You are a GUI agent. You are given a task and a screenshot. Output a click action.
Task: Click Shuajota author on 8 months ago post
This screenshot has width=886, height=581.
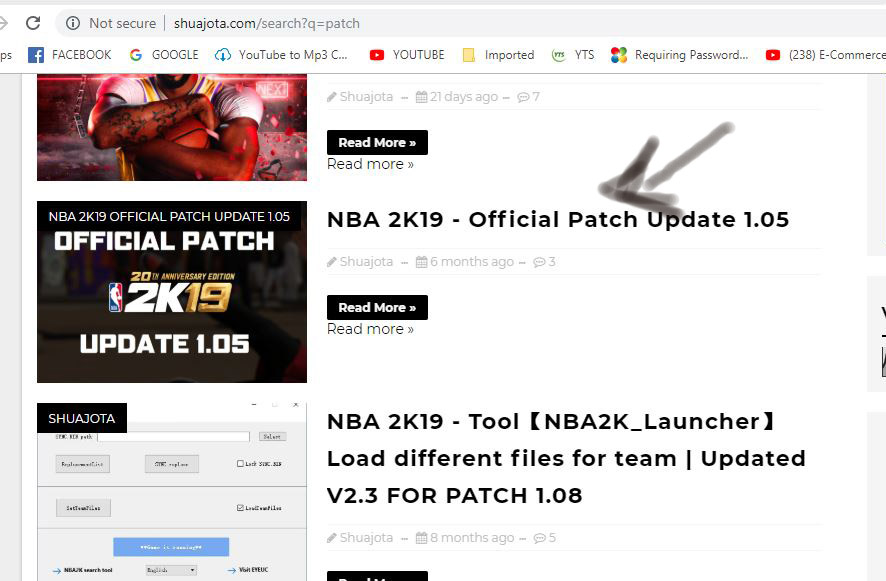366,537
